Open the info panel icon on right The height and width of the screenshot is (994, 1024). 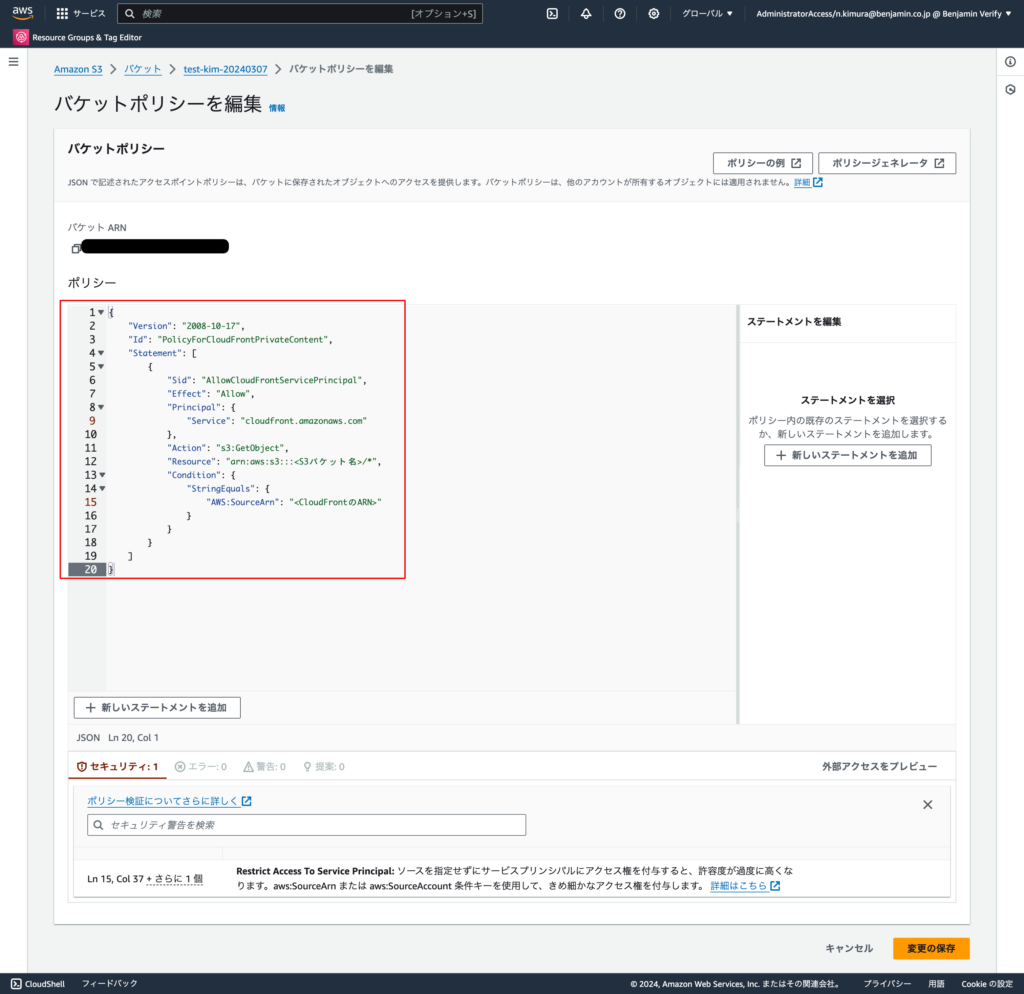click(x=1010, y=62)
